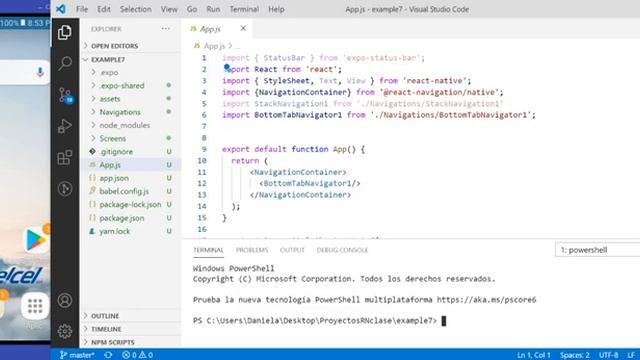Click the VS Code logo icon

[61, 9]
